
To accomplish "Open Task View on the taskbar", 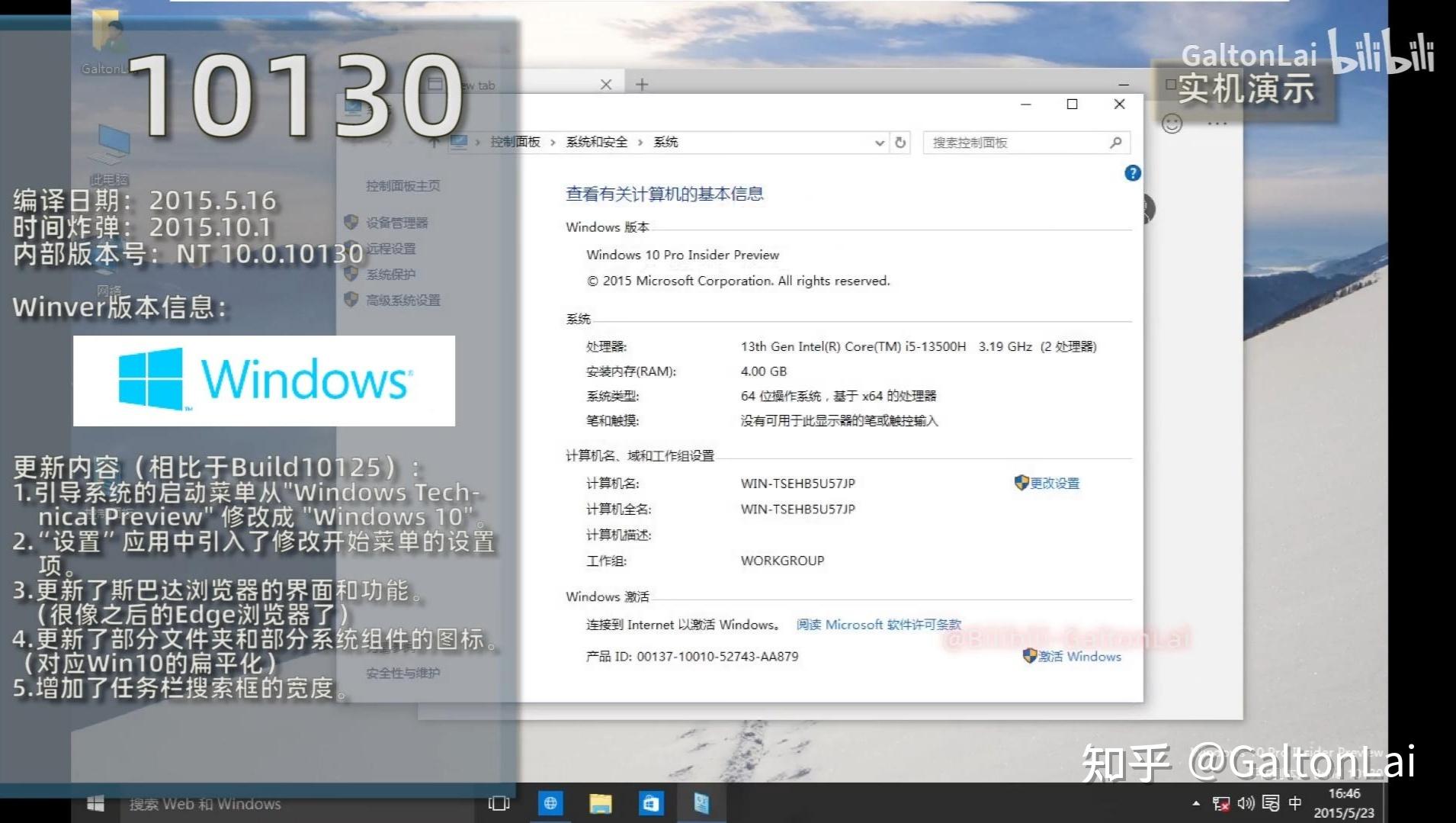I will pos(499,803).
